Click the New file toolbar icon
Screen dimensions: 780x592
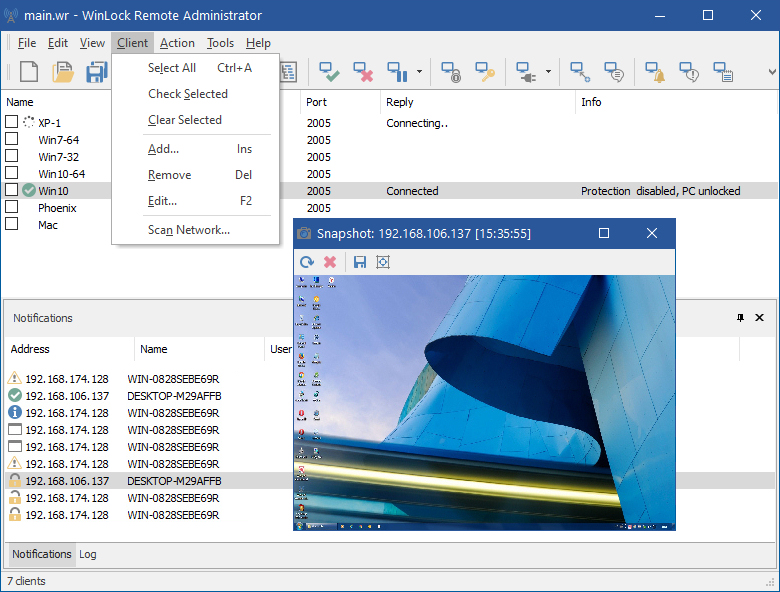(29, 72)
